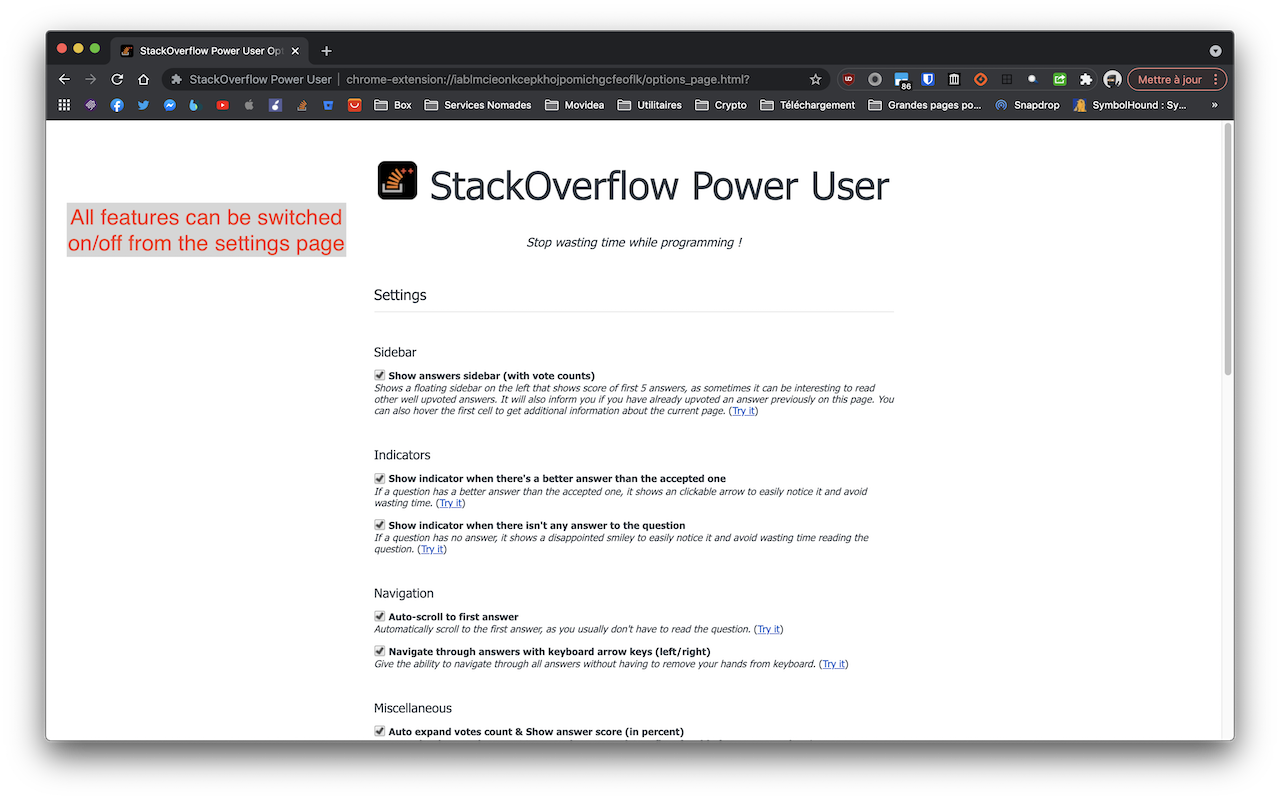Uncheck Auto-scroll to first answer
The height and width of the screenshot is (800, 1280).
[379, 616]
